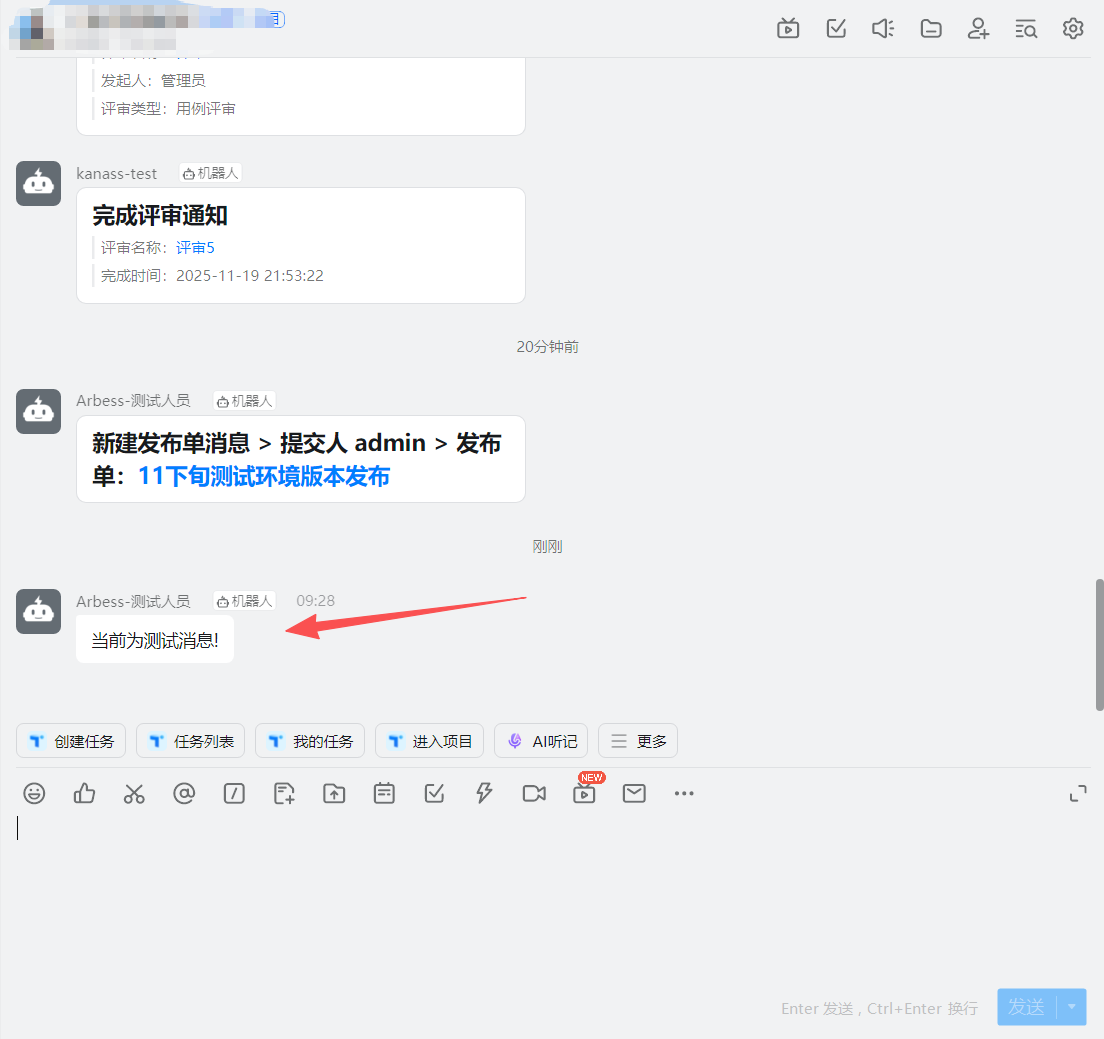Open the 评审5 review link
This screenshot has width=1104, height=1039.
pos(195,247)
